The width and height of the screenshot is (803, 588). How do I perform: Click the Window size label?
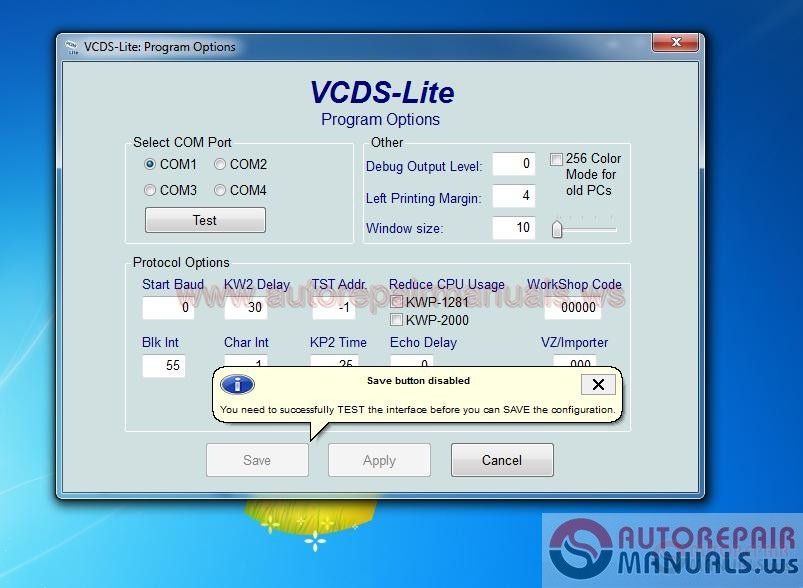(x=405, y=228)
